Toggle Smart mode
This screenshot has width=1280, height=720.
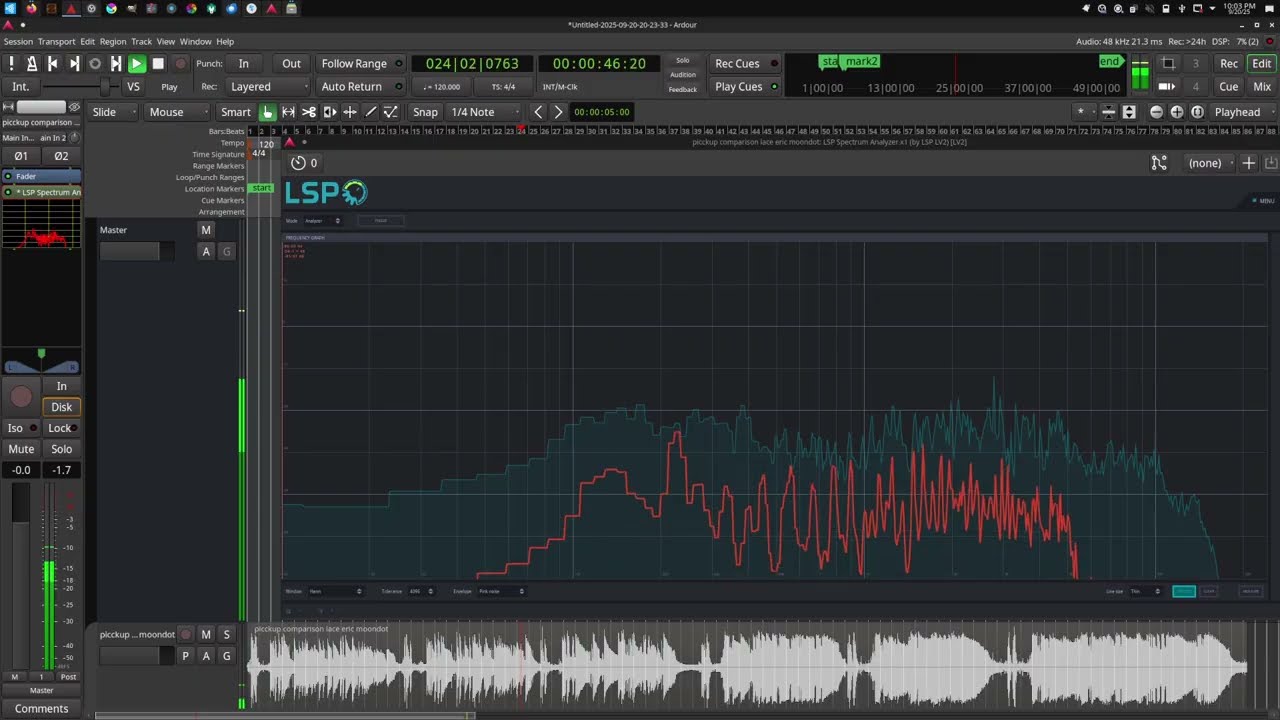pos(236,112)
